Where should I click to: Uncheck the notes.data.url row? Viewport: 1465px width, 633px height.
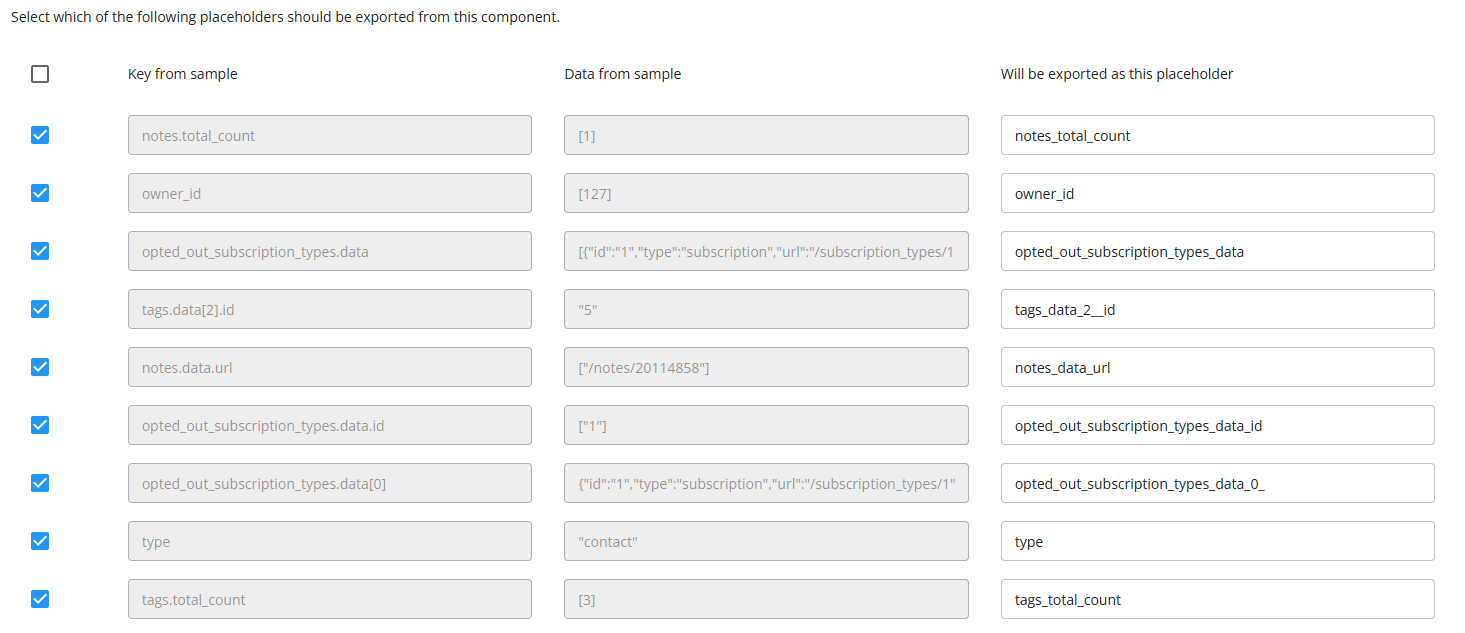(39, 366)
